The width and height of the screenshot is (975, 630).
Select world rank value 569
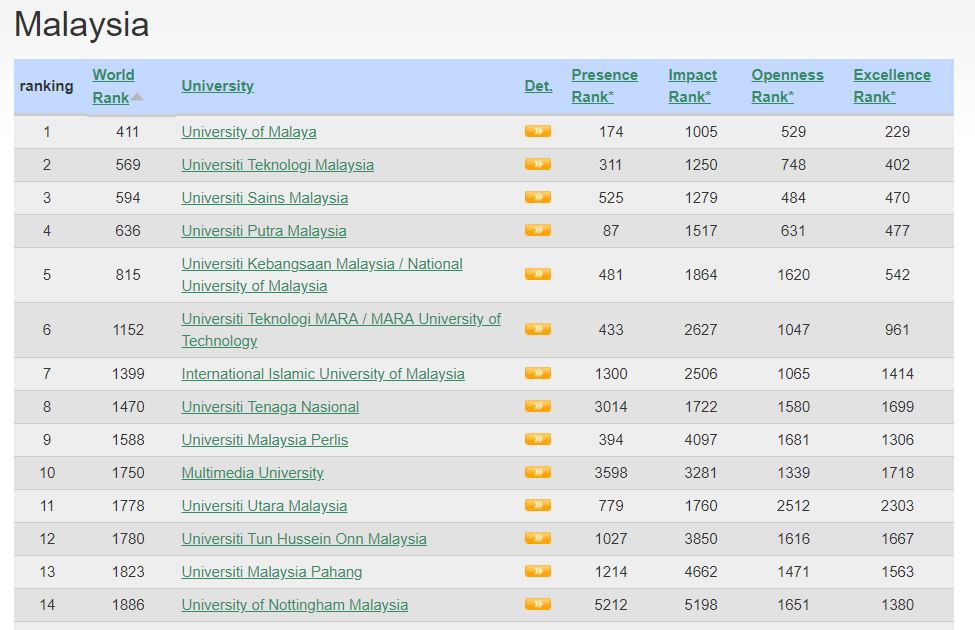coord(127,165)
